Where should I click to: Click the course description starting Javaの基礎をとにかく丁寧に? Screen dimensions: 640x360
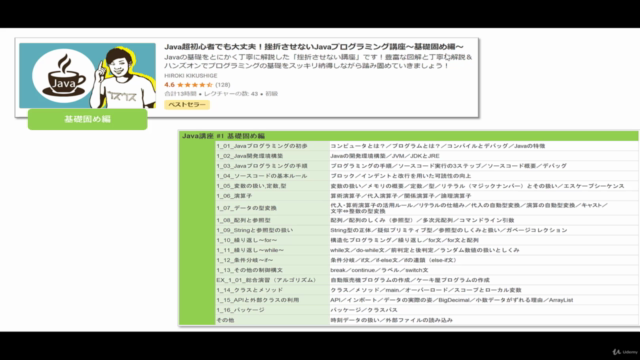318,61
